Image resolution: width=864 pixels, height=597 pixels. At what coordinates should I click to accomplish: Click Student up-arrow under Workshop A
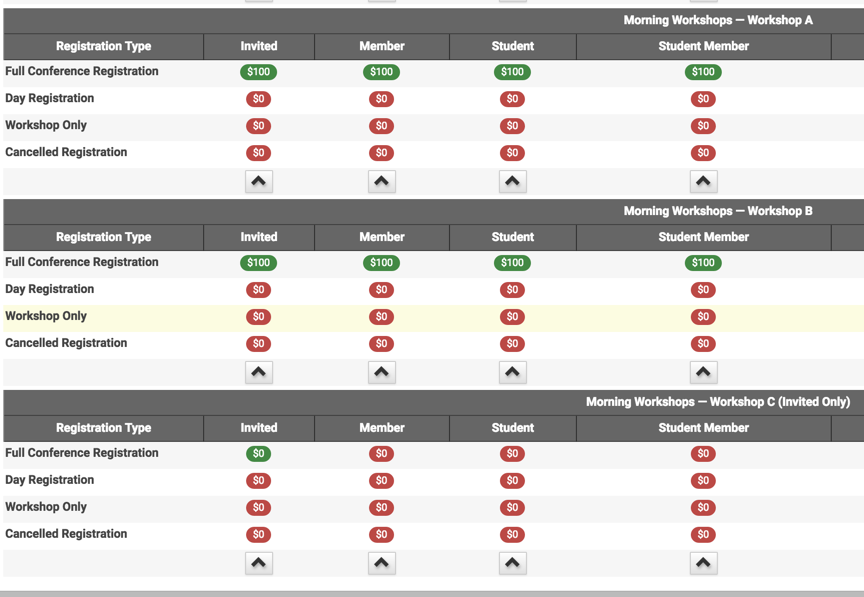click(512, 181)
